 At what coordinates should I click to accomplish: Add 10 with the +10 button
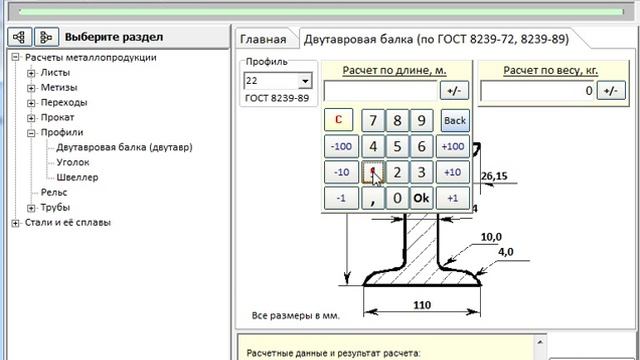[x=453, y=172]
